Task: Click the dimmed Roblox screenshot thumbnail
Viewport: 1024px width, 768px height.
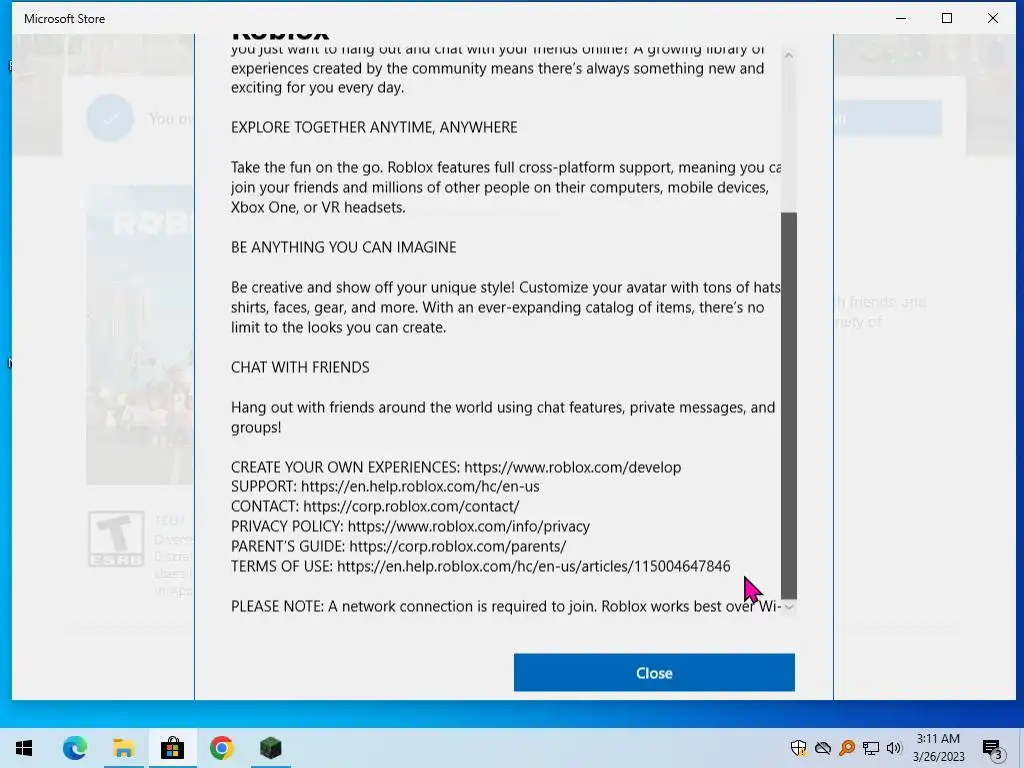Action: pyautogui.click(x=140, y=334)
